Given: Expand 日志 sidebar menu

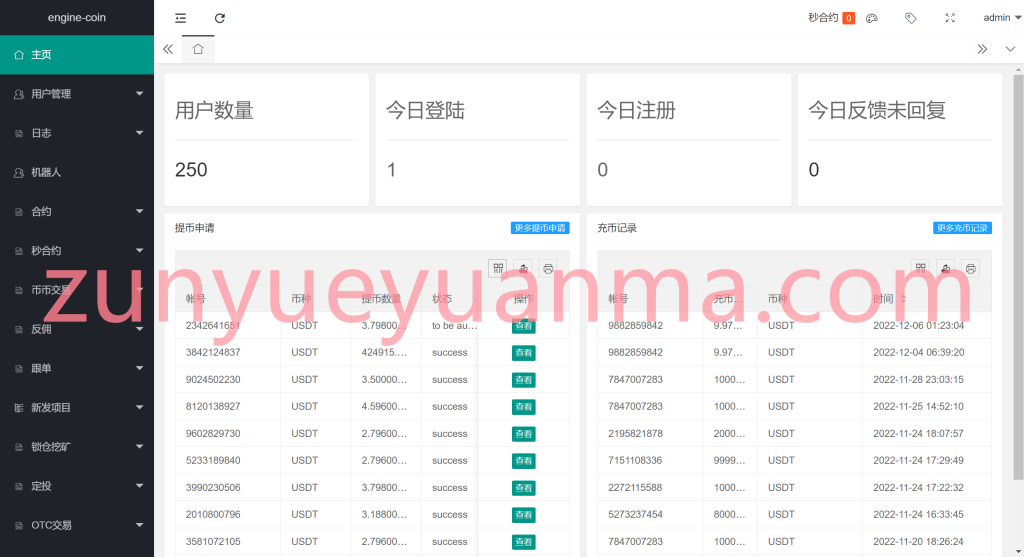Looking at the screenshot, I should (x=77, y=133).
